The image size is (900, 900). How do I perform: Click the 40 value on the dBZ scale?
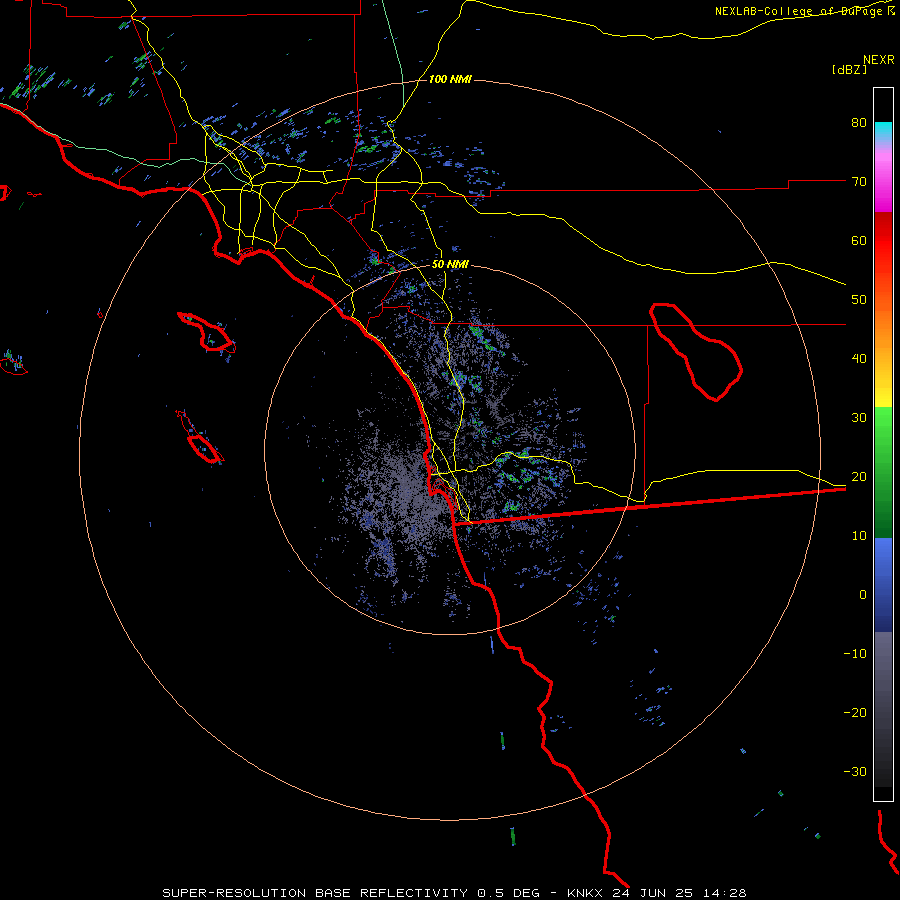pos(859,359)
